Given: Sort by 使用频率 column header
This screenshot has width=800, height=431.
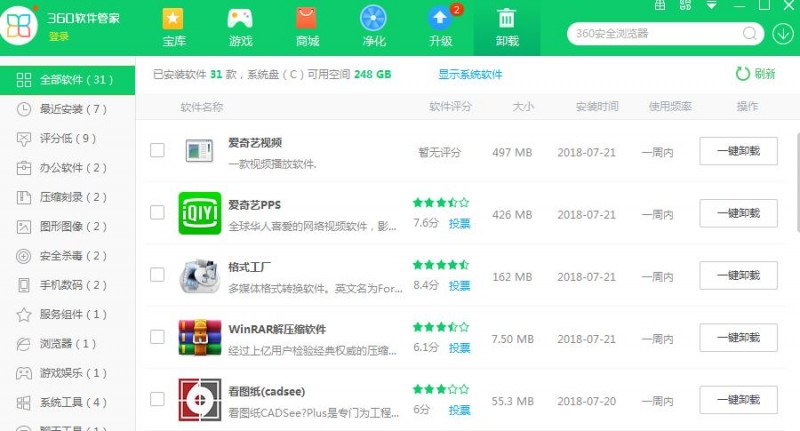Looking at the screenshot, I should pos(670,107).
